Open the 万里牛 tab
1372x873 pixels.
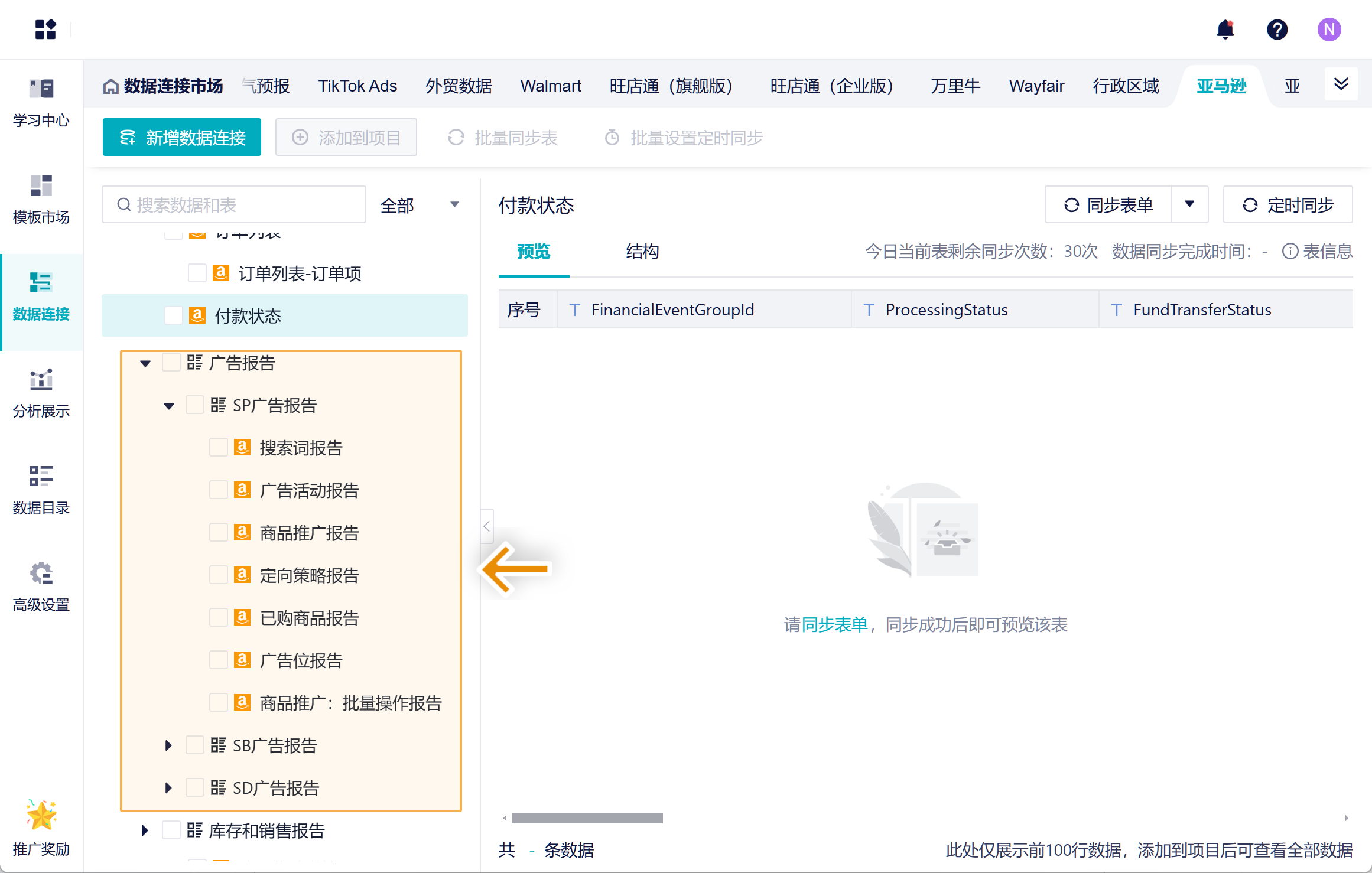[955, 86]
